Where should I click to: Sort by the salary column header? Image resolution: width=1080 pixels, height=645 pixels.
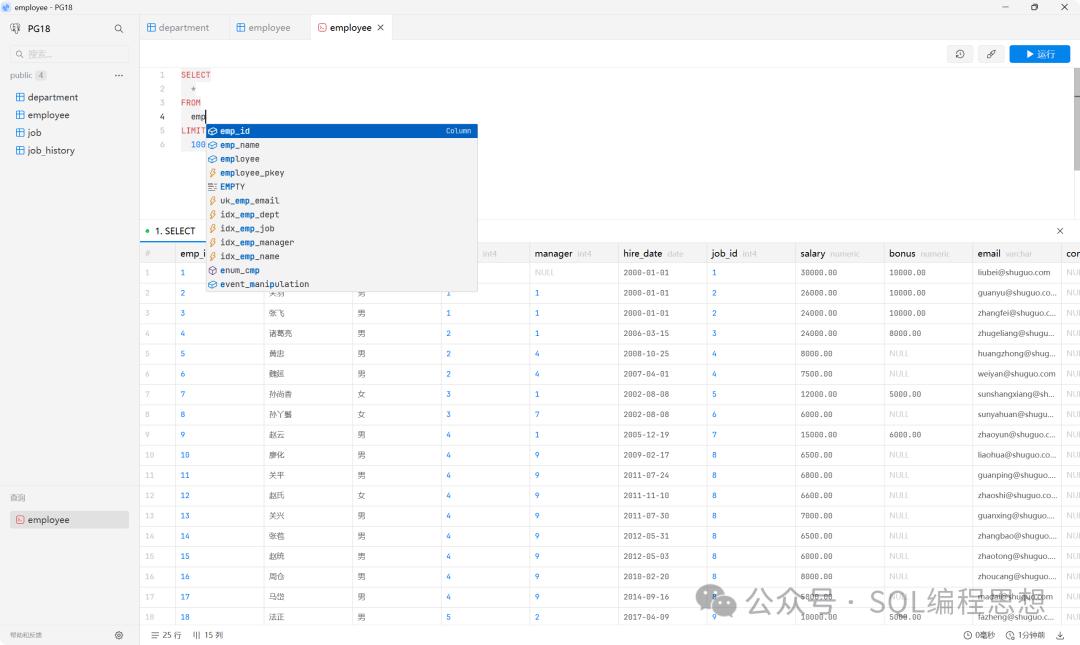point(812,254)
